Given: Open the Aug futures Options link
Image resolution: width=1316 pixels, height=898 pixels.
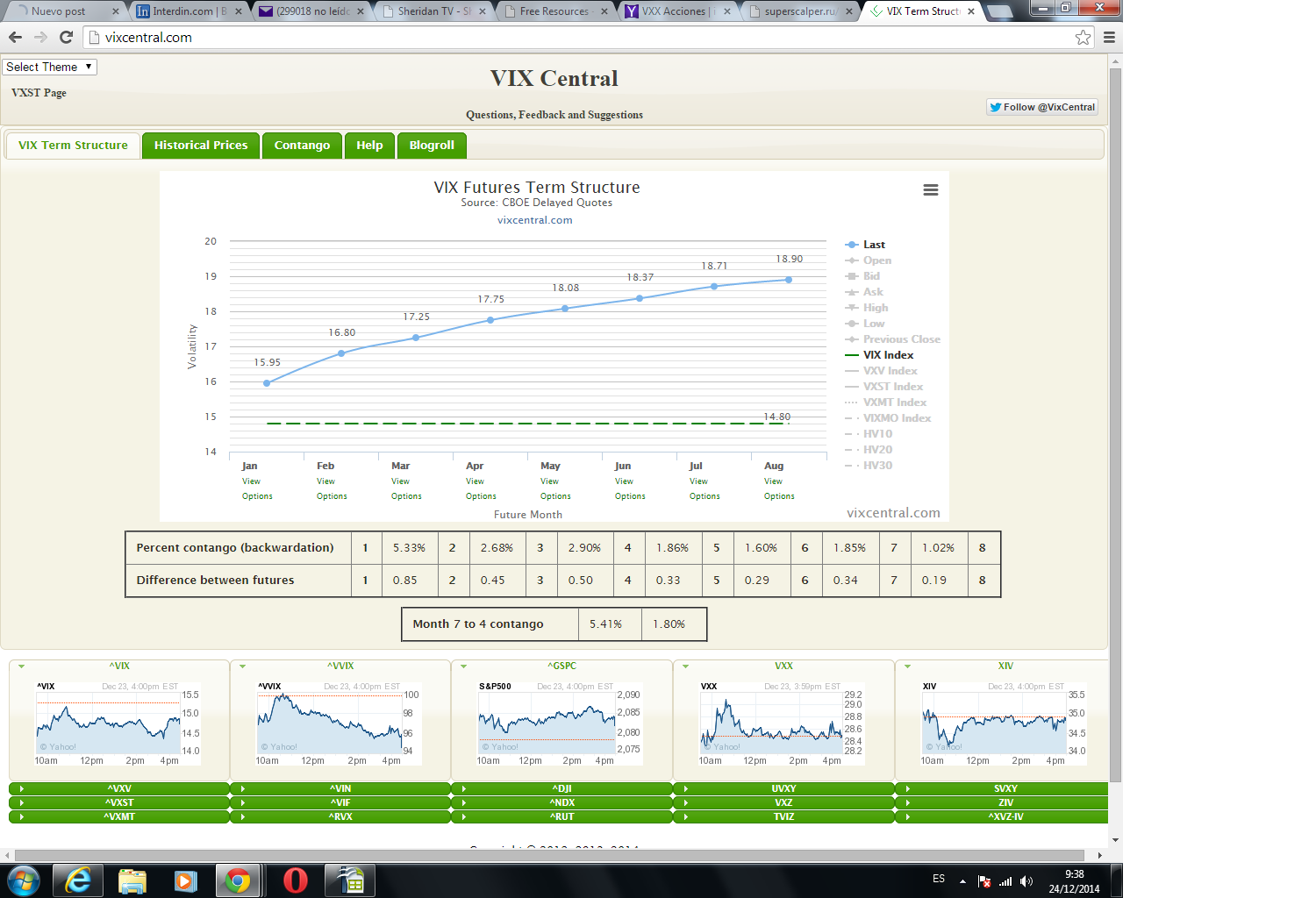Looking at the screenshot, I should (779, 496).
